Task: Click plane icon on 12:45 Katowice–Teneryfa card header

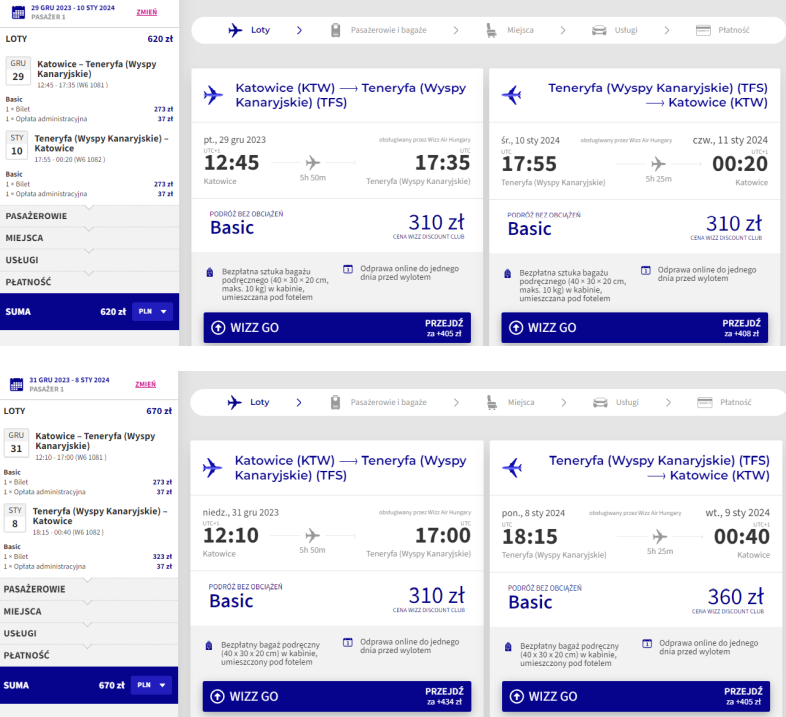Action: click(x=213, y=95)
